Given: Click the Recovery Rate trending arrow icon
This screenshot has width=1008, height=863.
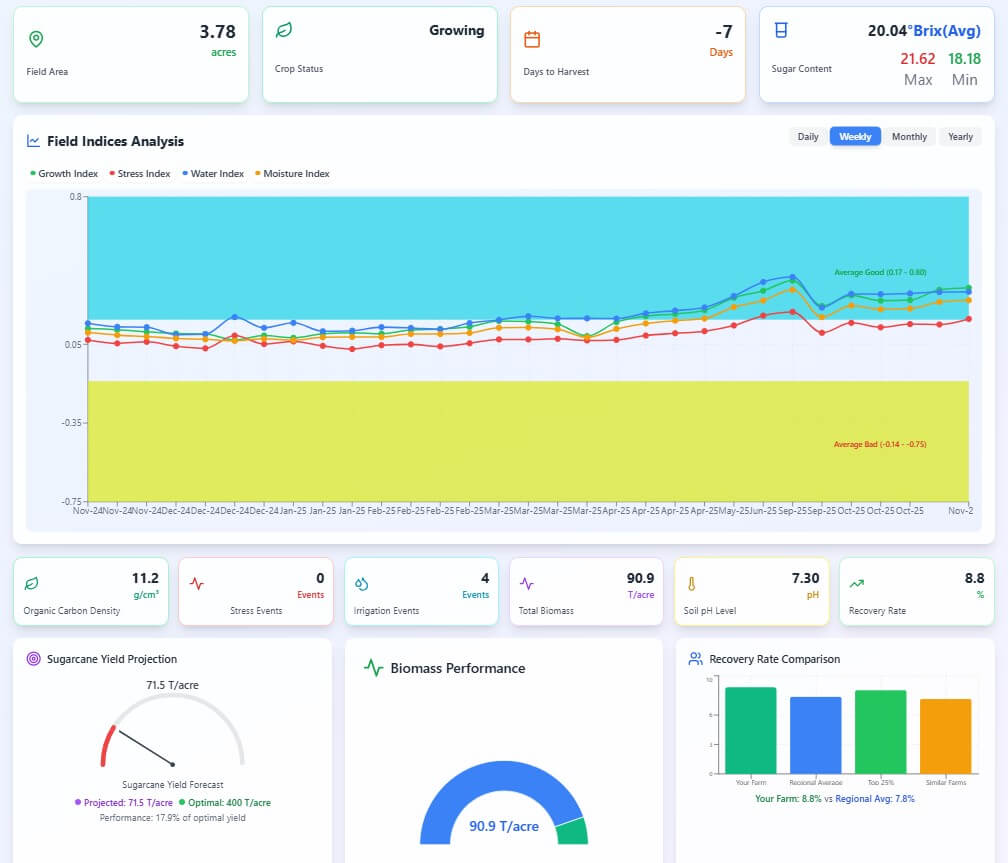Looking at the screenshot, I should [856, 583].
